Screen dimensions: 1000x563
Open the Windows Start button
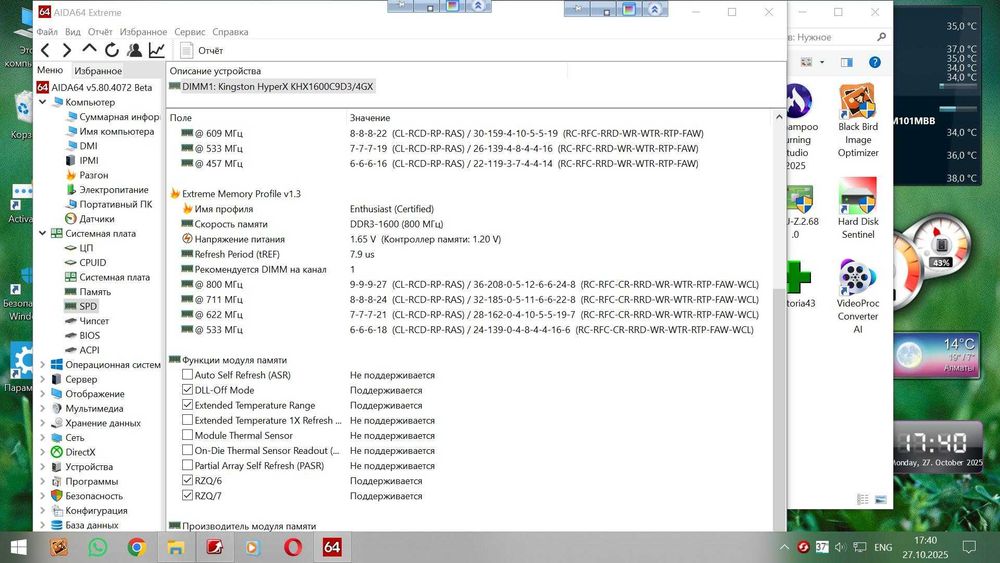19,547
